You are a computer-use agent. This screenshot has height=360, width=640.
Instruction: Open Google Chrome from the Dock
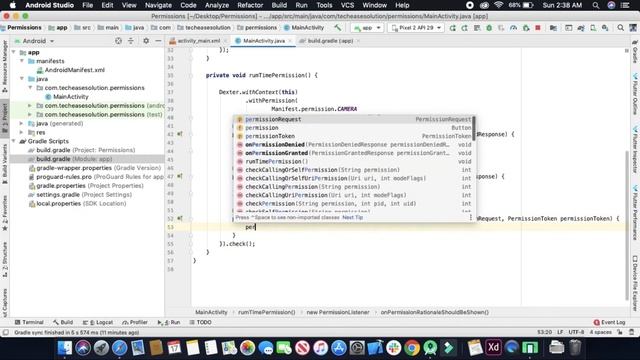tap(412, 348)
